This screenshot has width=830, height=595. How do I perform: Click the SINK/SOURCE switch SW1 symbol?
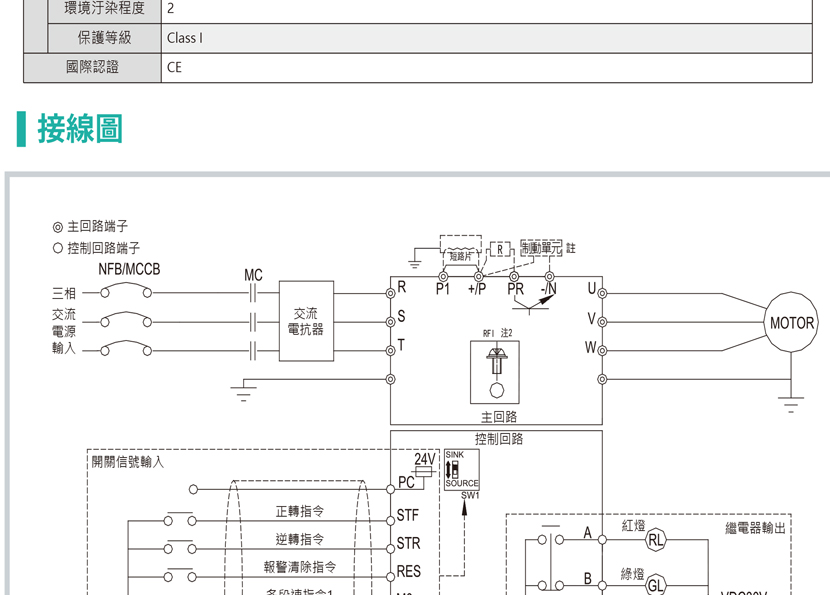(x=462, y=470)
